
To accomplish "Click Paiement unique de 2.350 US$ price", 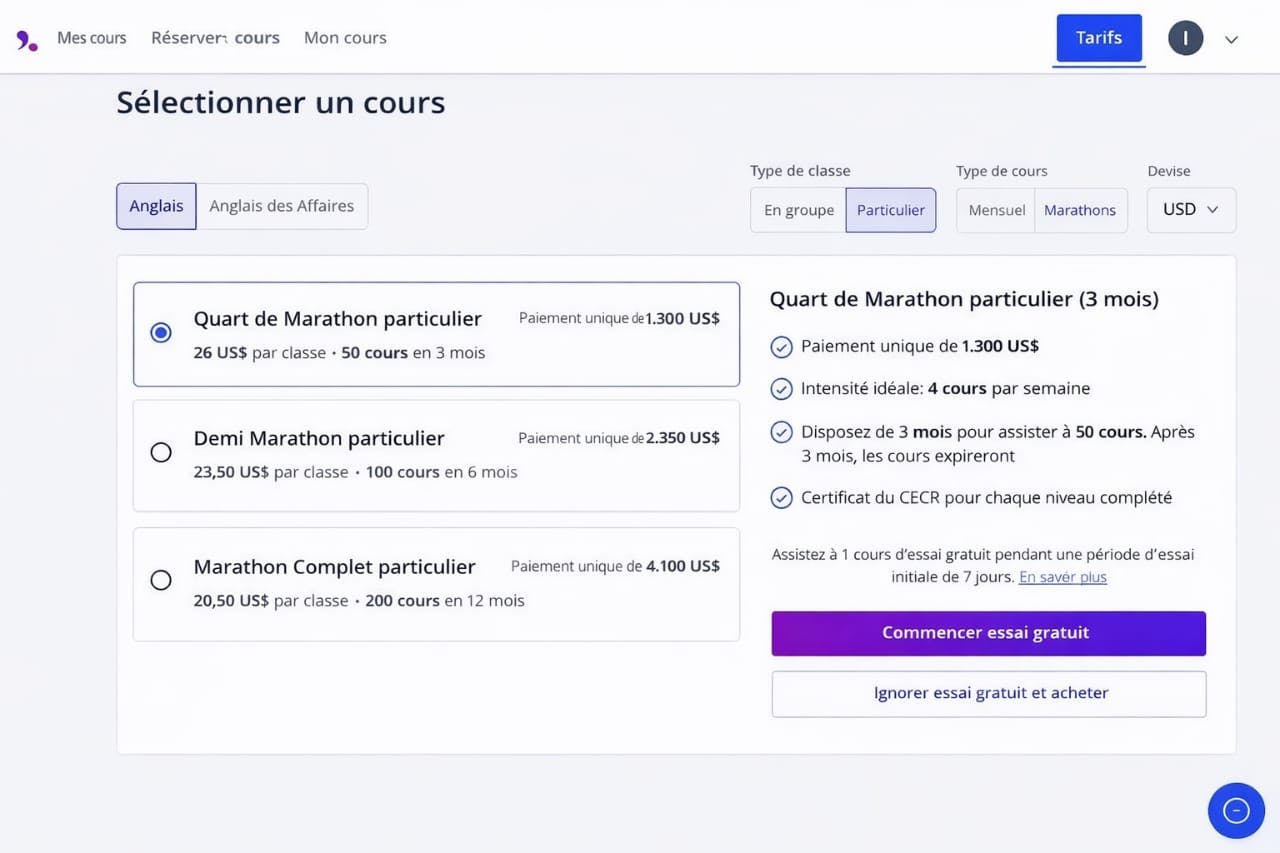I will pyautogui.click(x=619, y=438).
